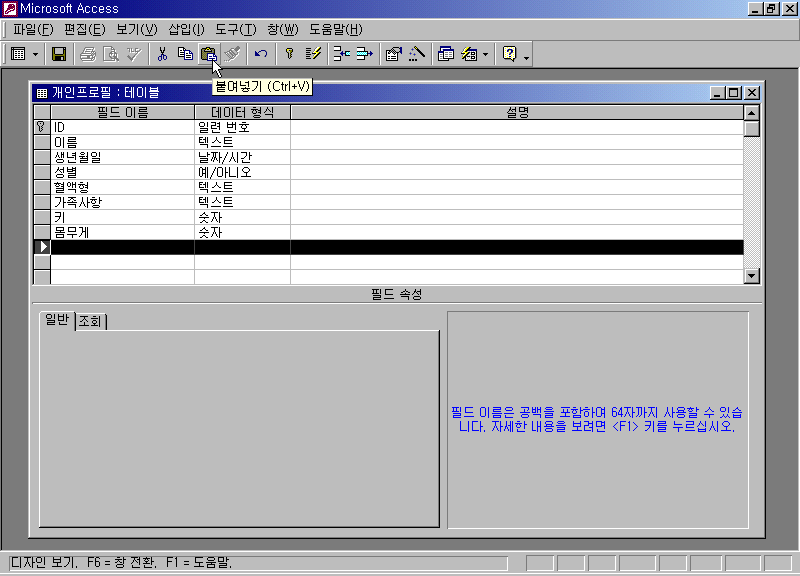Viewport: 800px width, 576px height.
Task: Select the 가족사항 field name cell
Action: [122, 202]
